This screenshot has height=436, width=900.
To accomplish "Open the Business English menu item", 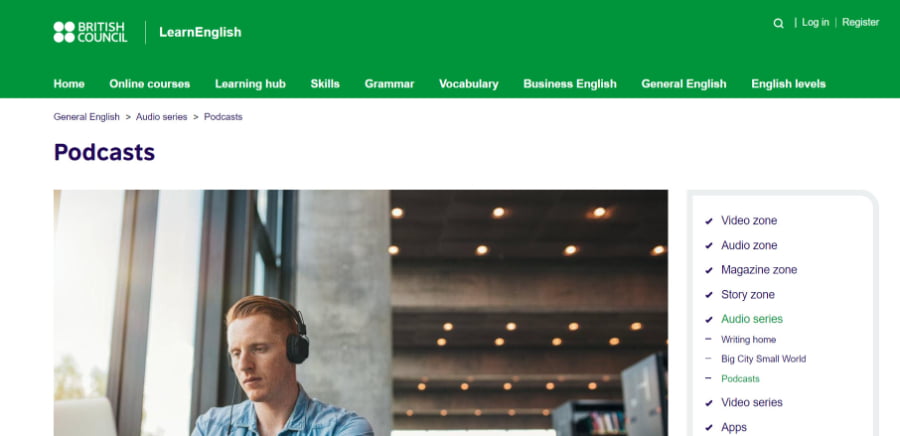I will click(570, 84).
